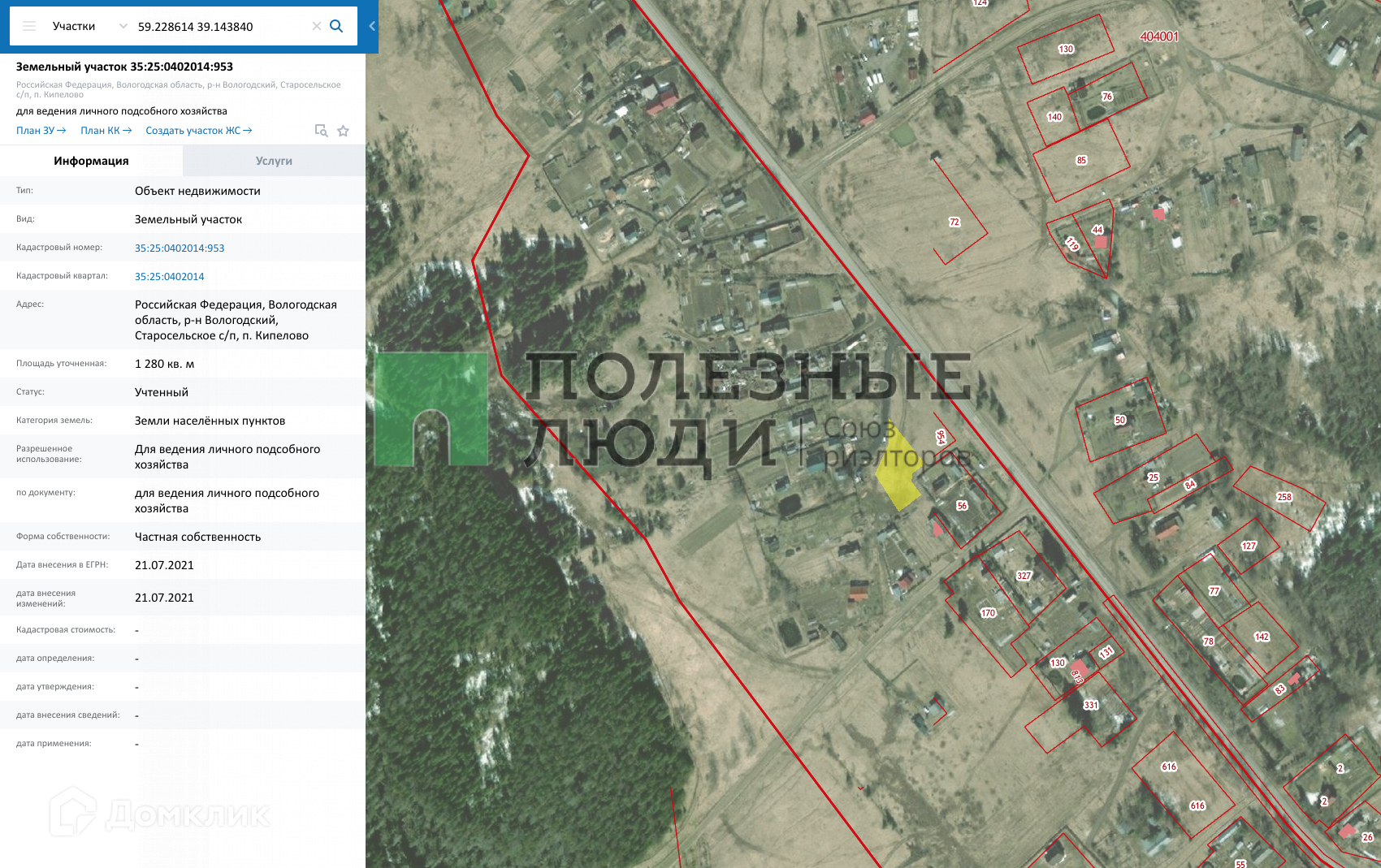The height and width of the screenshot is (868, 1381).
Task: Click the parcel labeled 56 on map
Action: 962,506
